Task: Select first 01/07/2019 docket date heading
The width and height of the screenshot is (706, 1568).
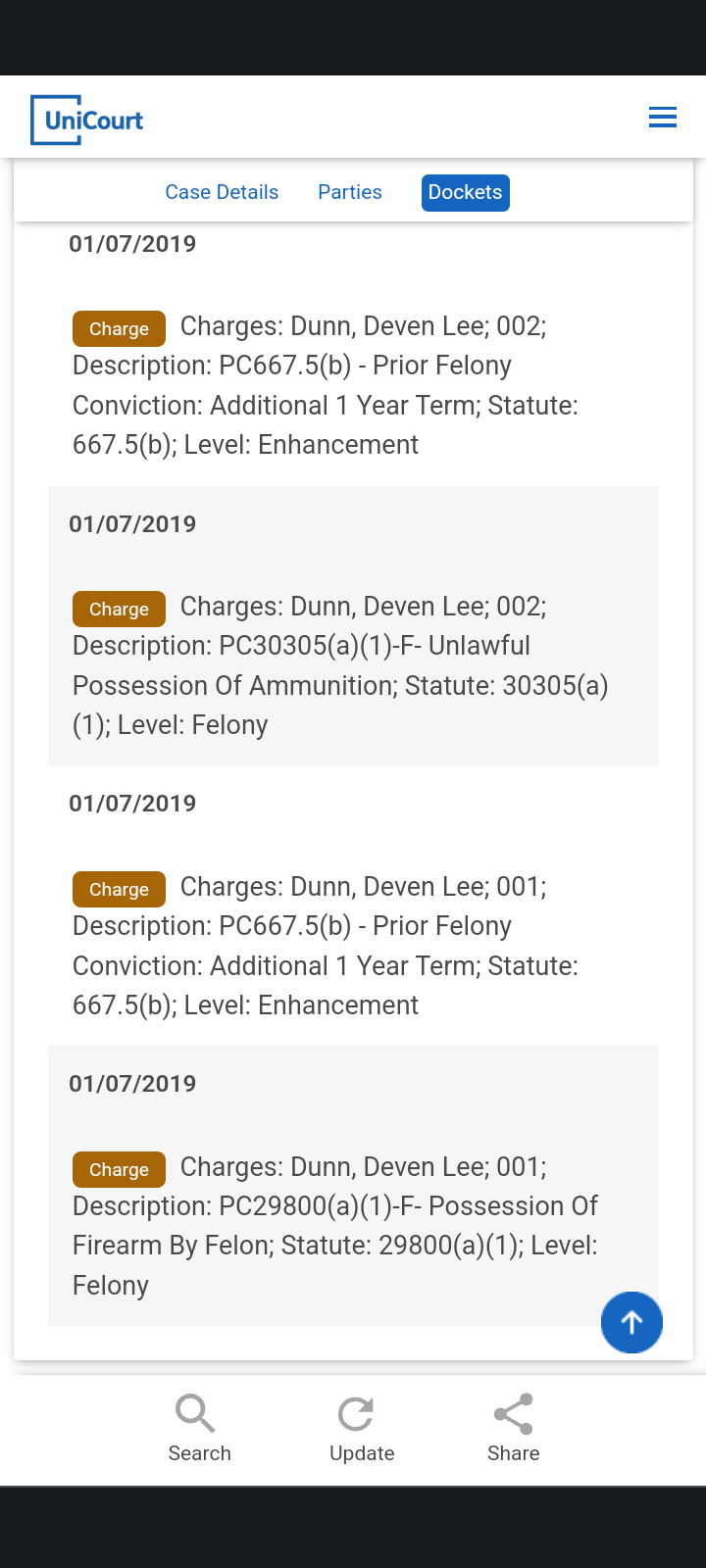Action: coord(132,244)
